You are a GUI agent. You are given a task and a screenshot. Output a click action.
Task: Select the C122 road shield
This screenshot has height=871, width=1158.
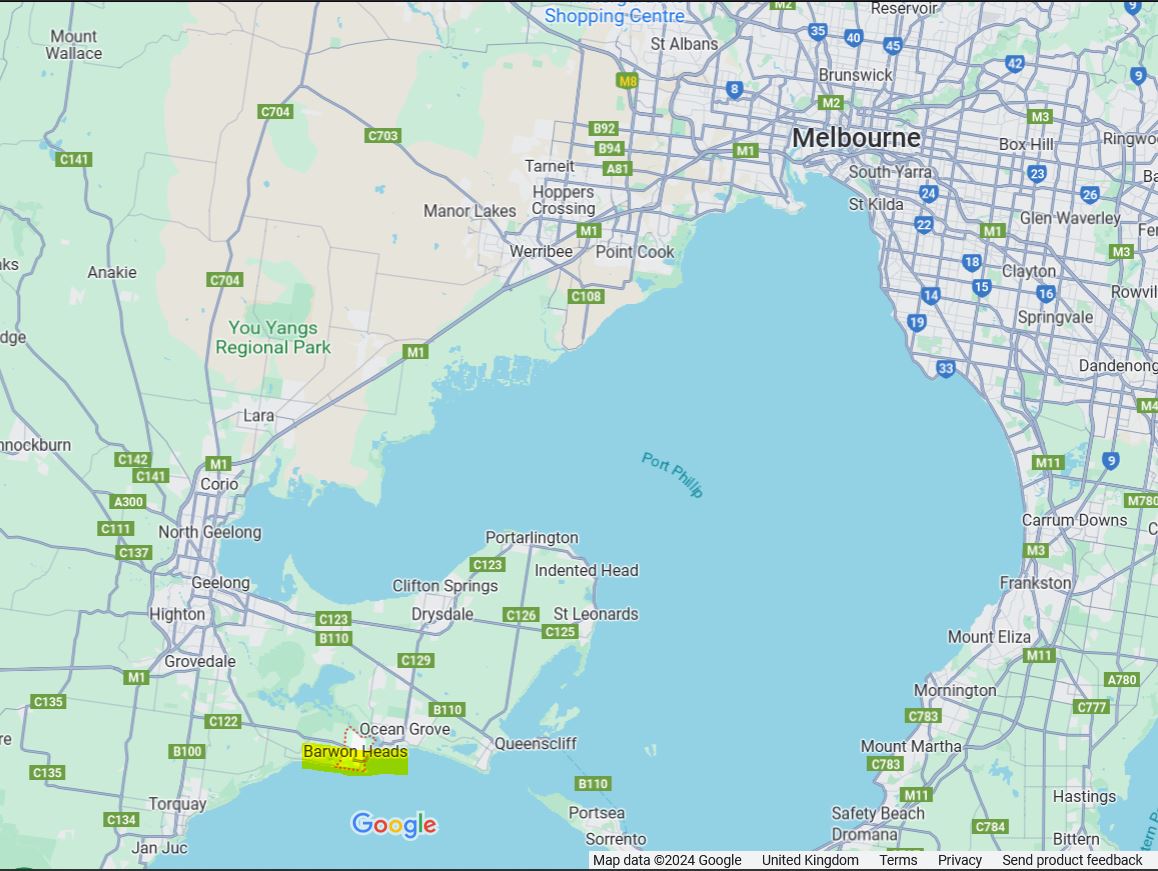pyautogui.click(x=223, y=721)
